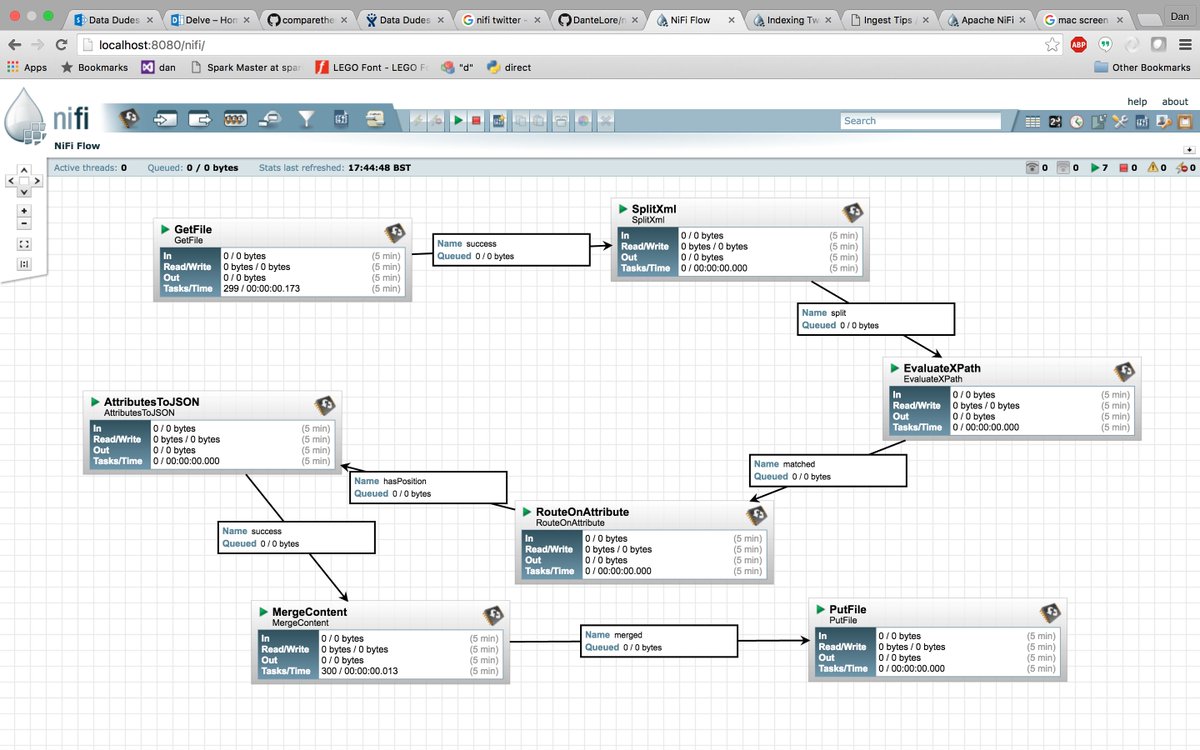The image size is (1200, 750).
Task: Zoom out with the minus button
Action: point(24,224)
